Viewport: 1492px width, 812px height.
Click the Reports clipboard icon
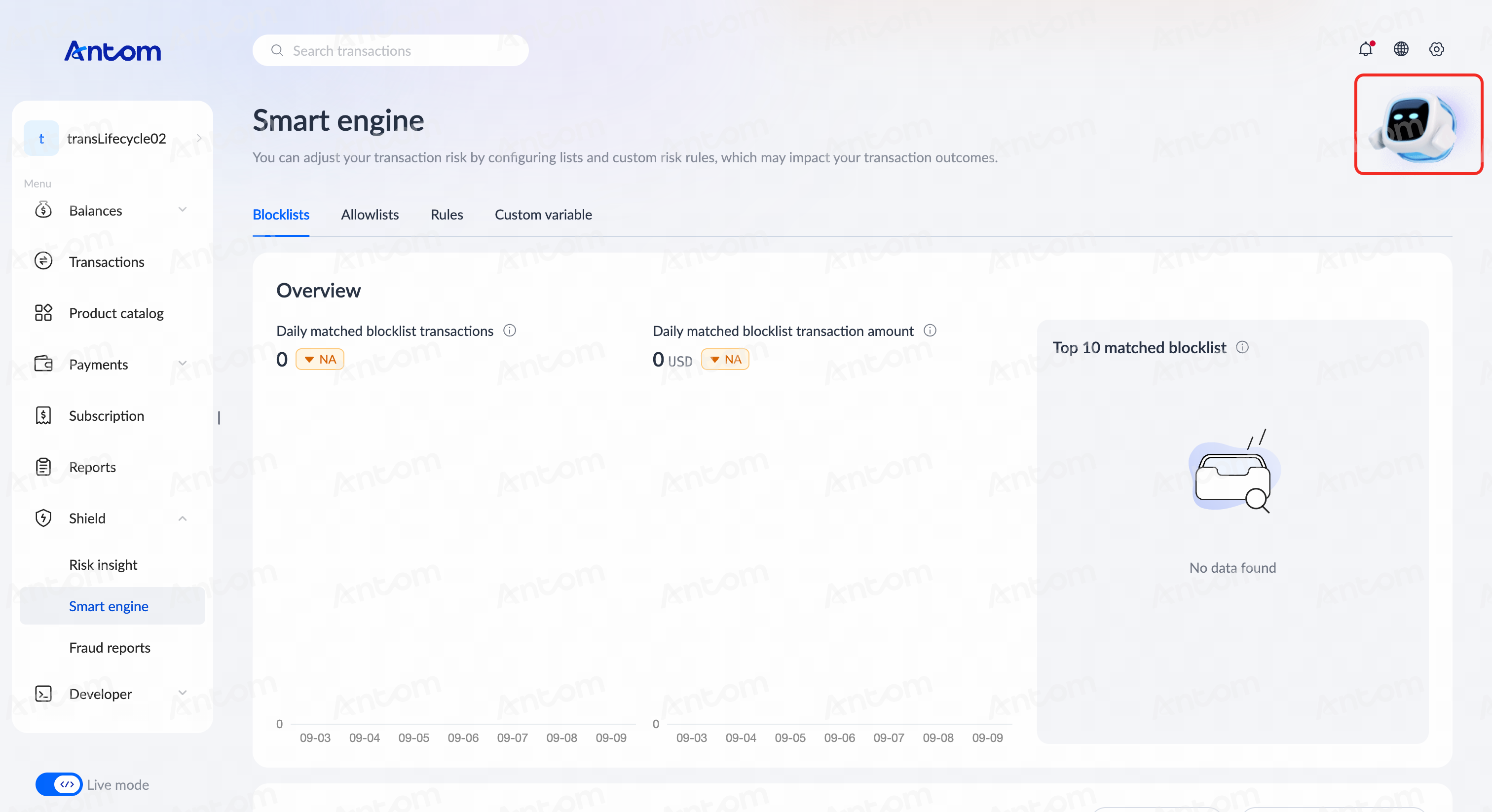(x=43, y=467)
